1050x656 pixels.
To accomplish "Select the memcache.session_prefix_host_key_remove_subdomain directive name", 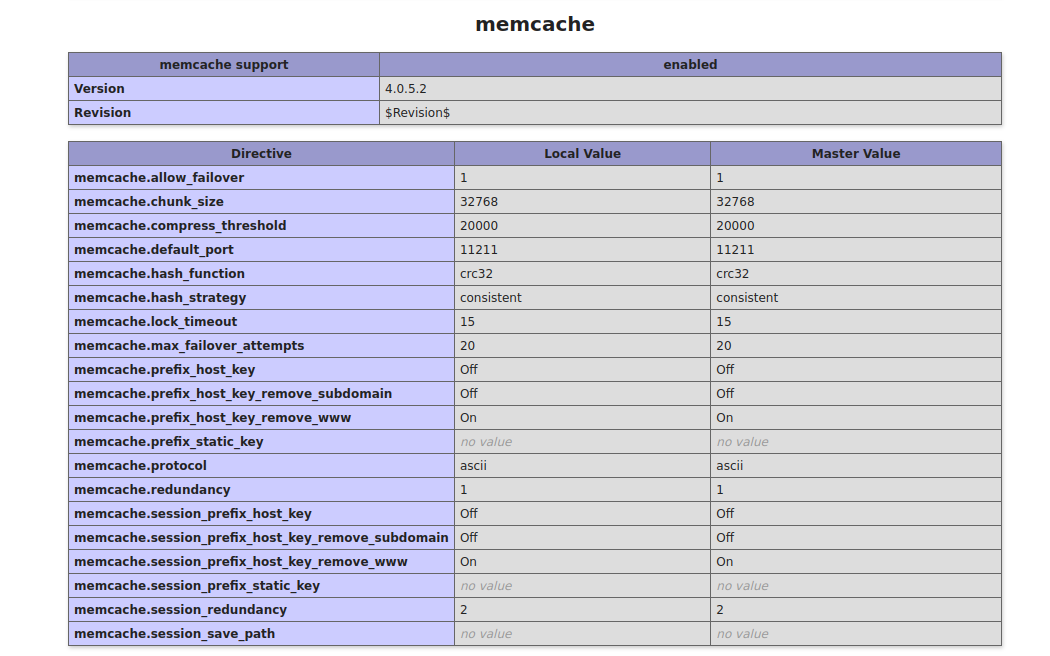I will tap(261, 538).
